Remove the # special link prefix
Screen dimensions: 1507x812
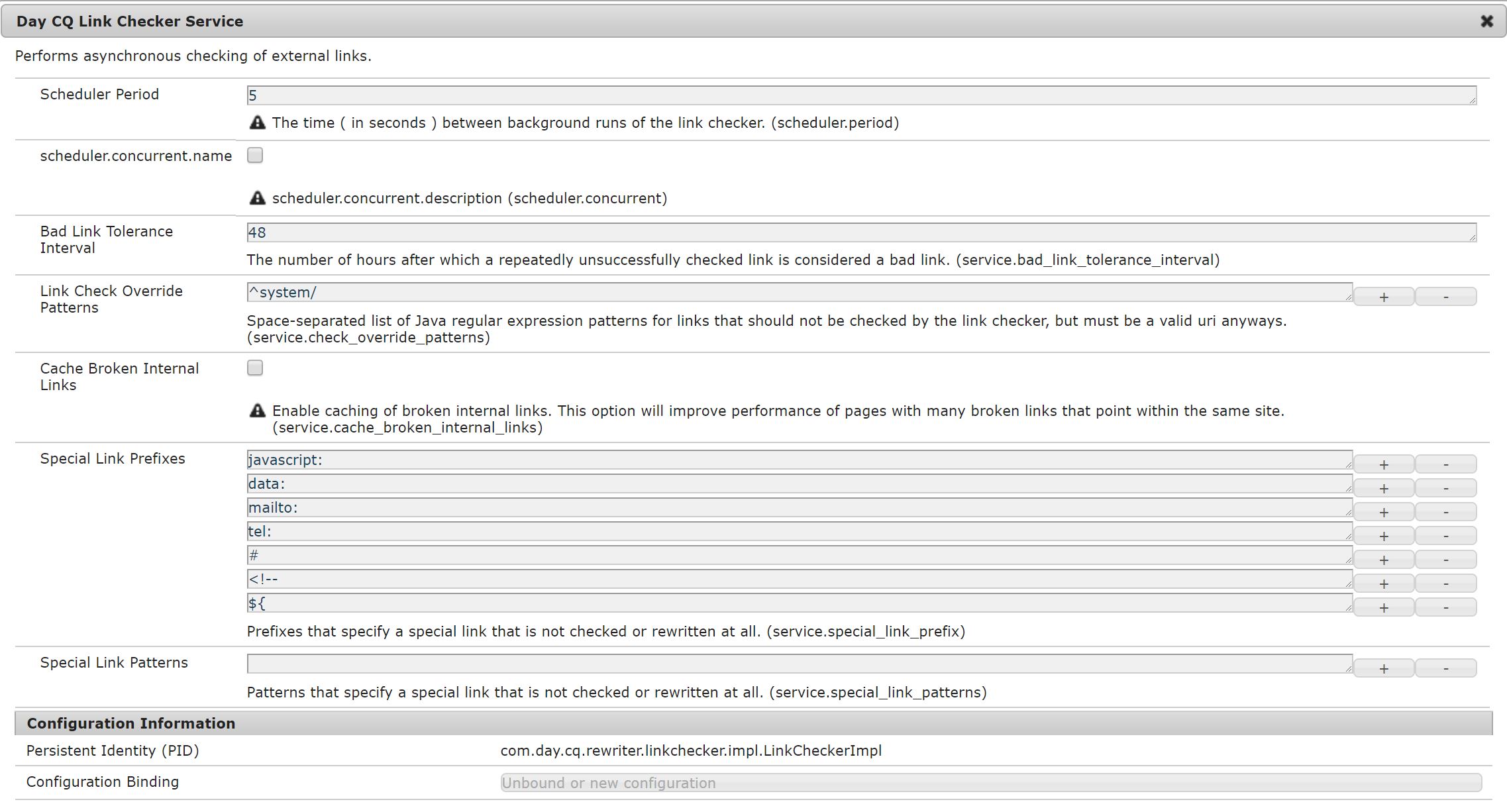coord(1445,560)
